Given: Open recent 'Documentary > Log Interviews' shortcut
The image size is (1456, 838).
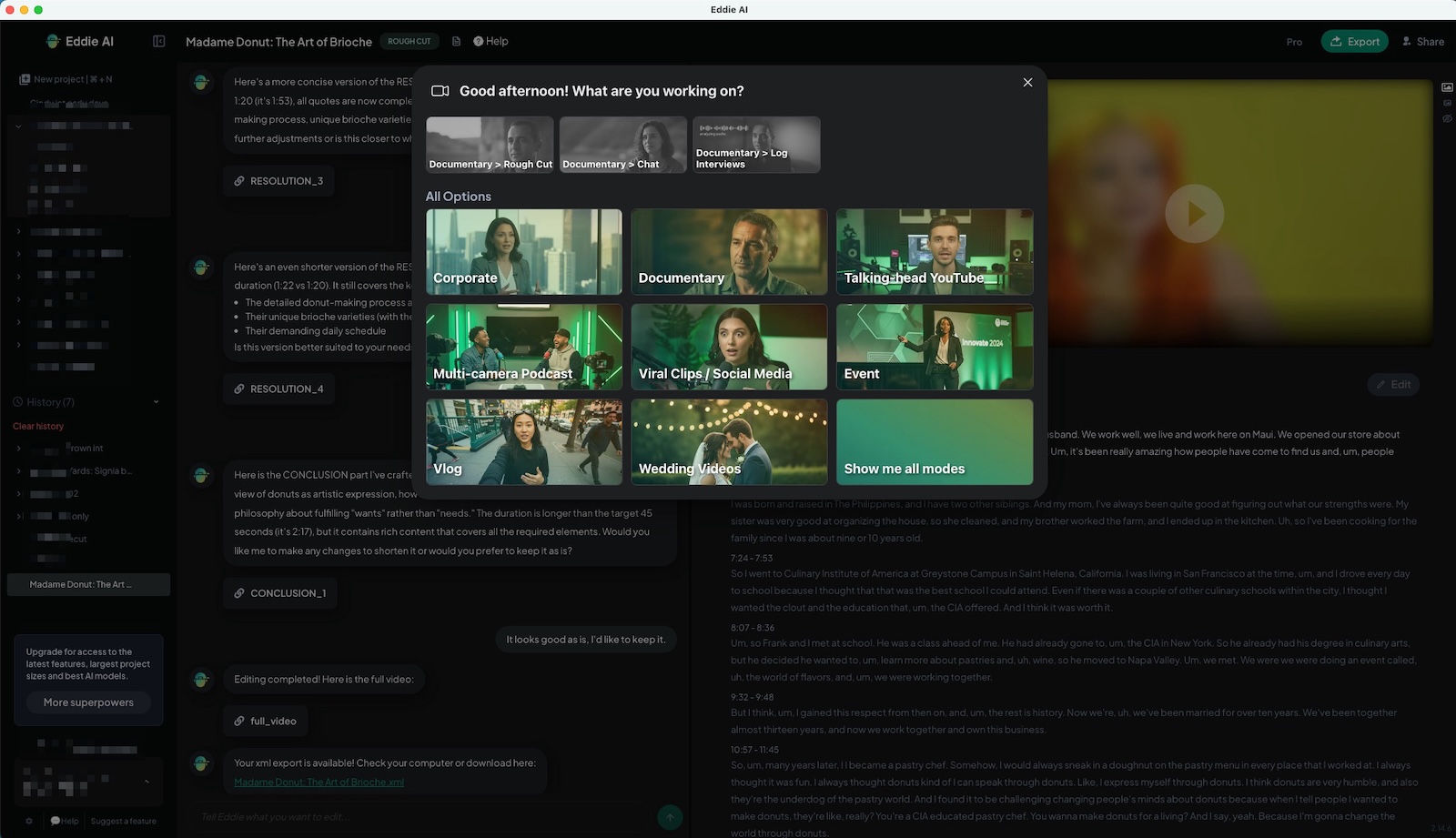Looking at the screenshot, I should [x=756, y=145].
